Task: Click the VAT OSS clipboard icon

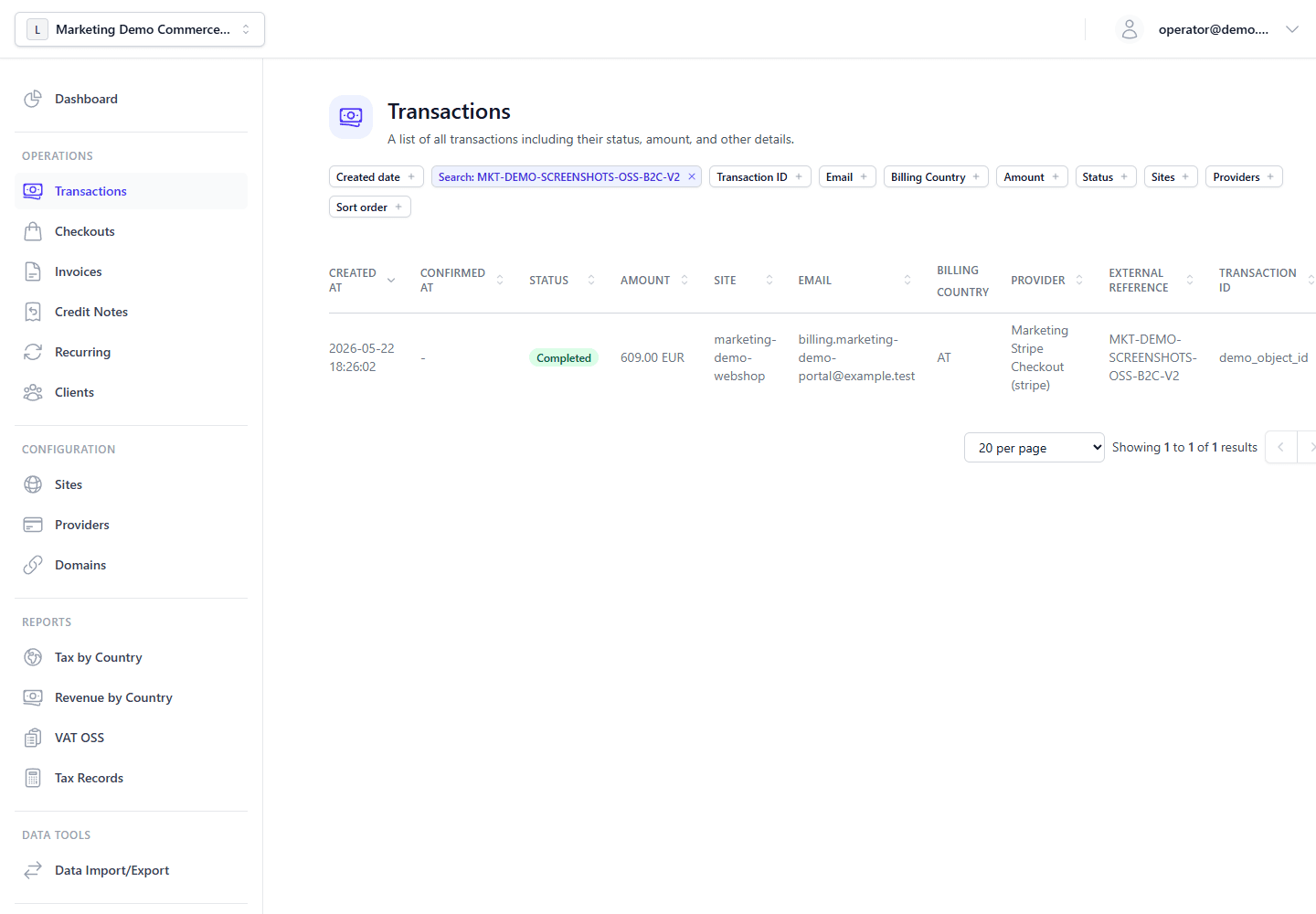Action: pyautogui.click(x=33, y=738)
